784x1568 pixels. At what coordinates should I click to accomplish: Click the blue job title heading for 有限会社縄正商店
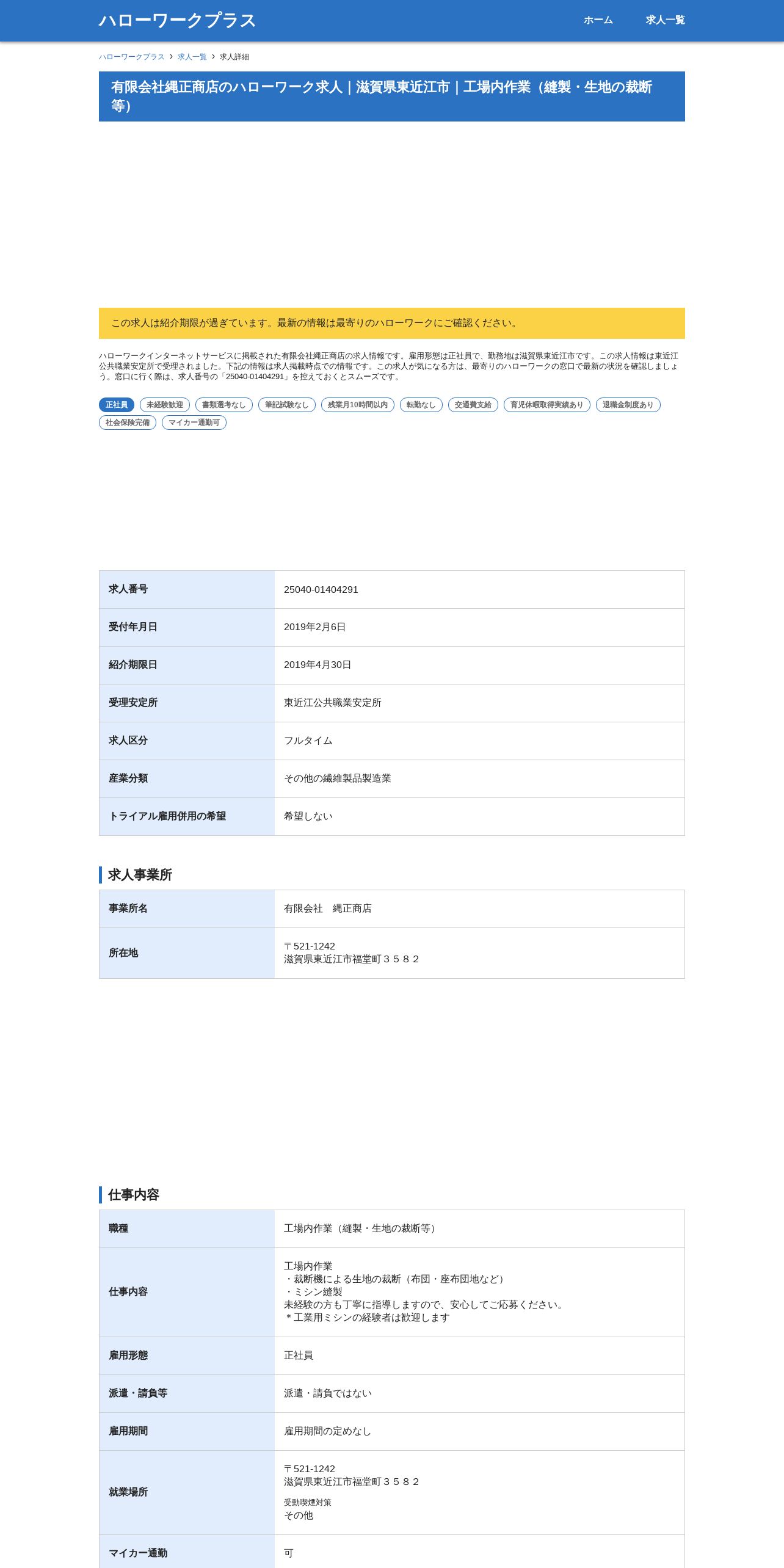[392, 96]
